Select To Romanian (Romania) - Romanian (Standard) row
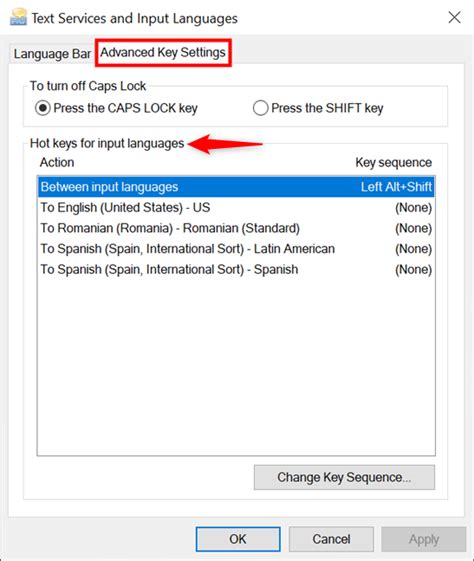This screenshot has width=474, height=561. [x=236, y=228]
